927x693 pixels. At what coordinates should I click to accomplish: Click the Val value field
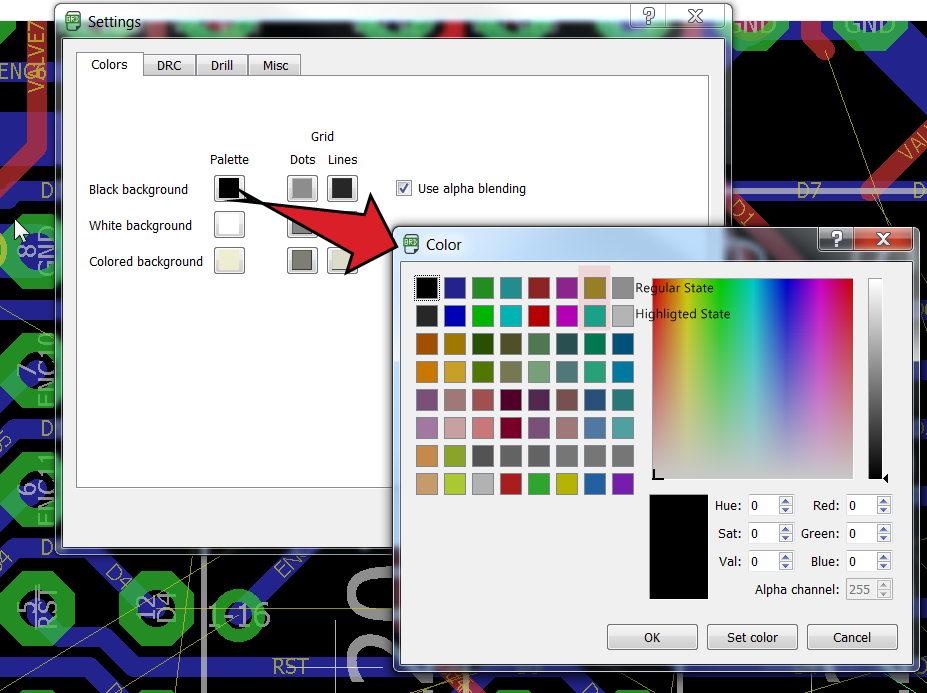click(763, 561)
